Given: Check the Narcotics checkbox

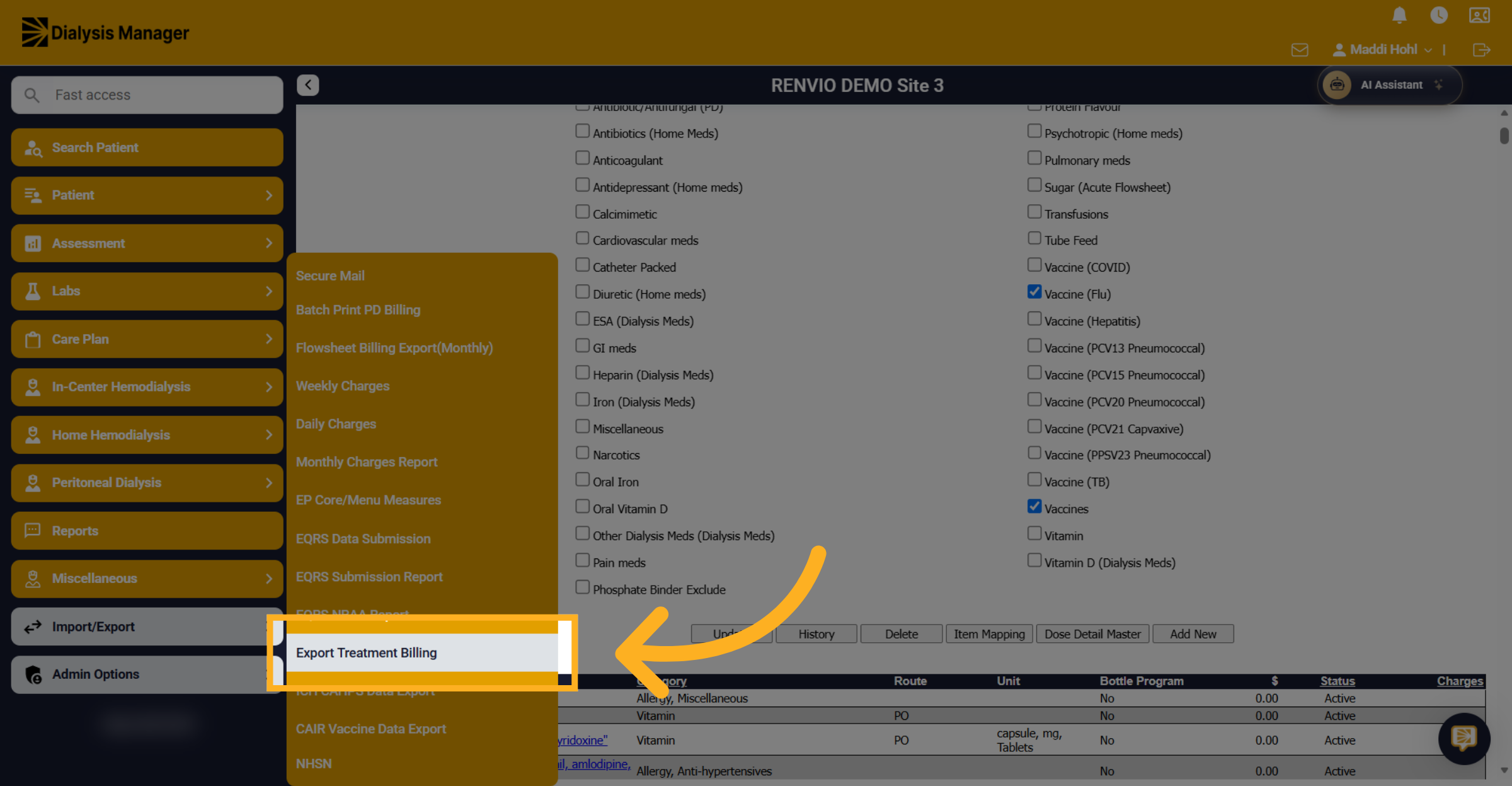Looking at the screenshot, I should click(x=583, y=453).
